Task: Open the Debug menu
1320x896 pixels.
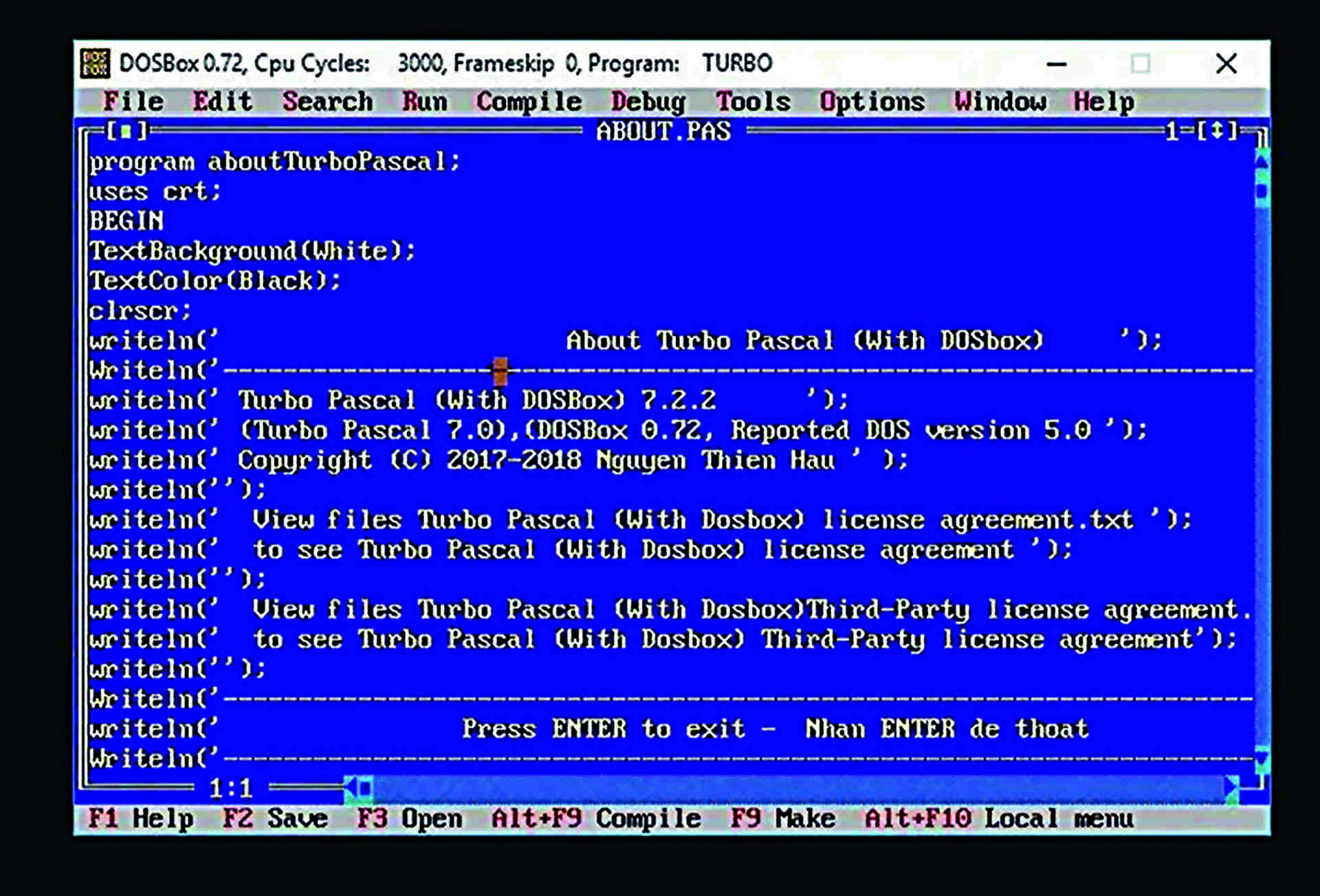Action: (x=648, y=101)
